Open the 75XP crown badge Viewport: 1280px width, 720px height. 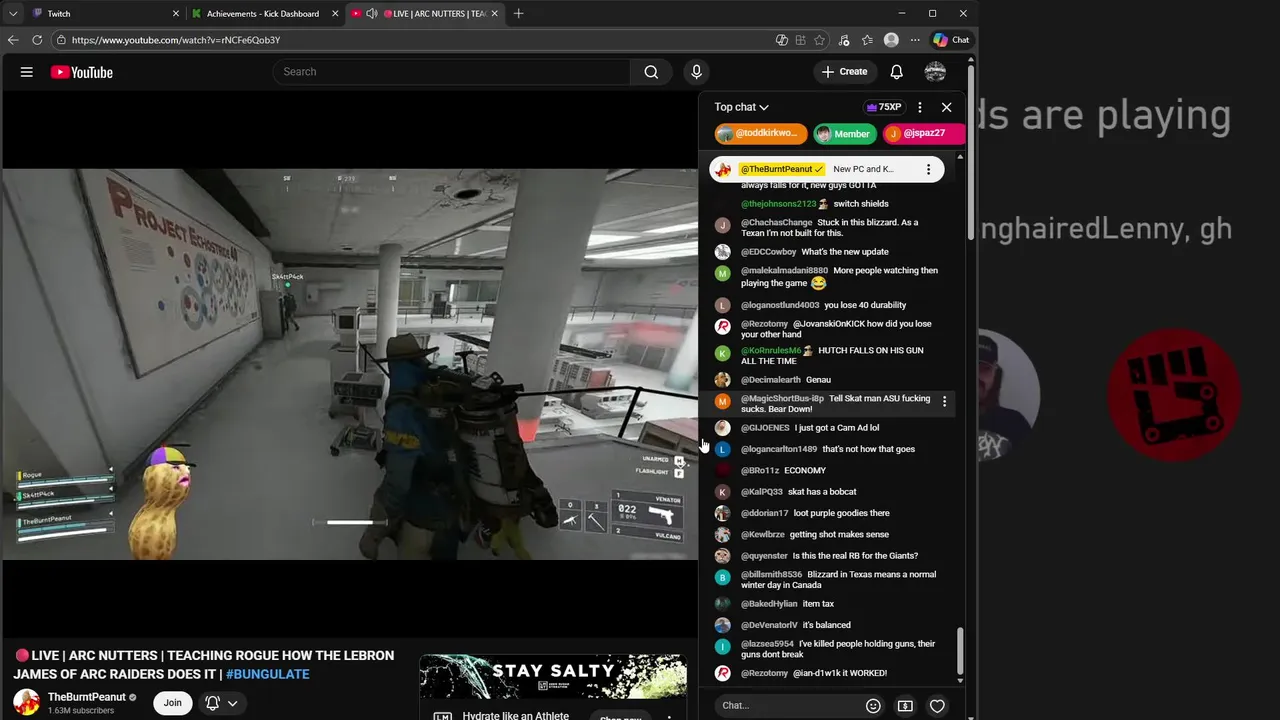click(x=883, y=107)
